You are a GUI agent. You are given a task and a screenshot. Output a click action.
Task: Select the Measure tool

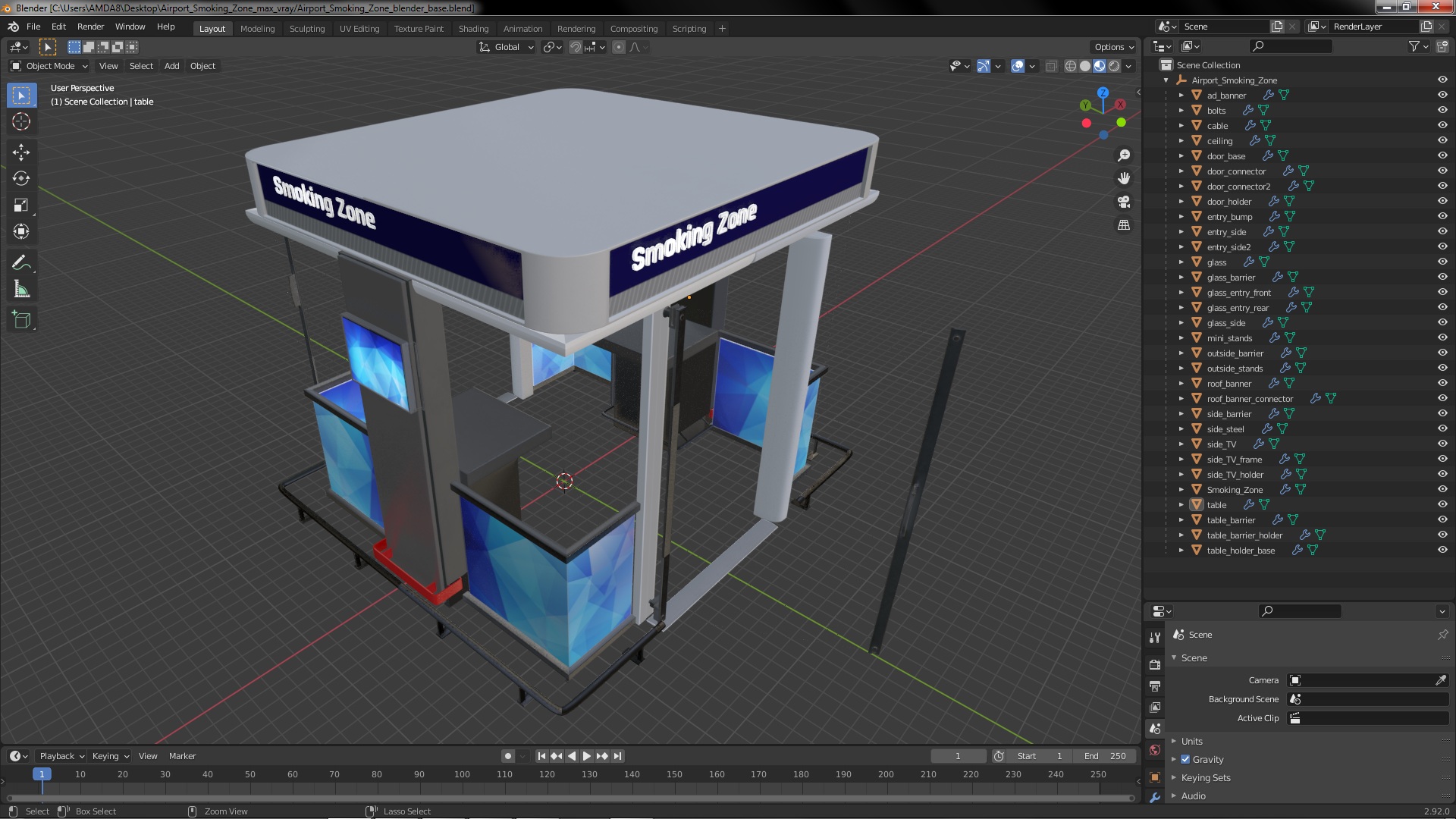click(21, 290)
